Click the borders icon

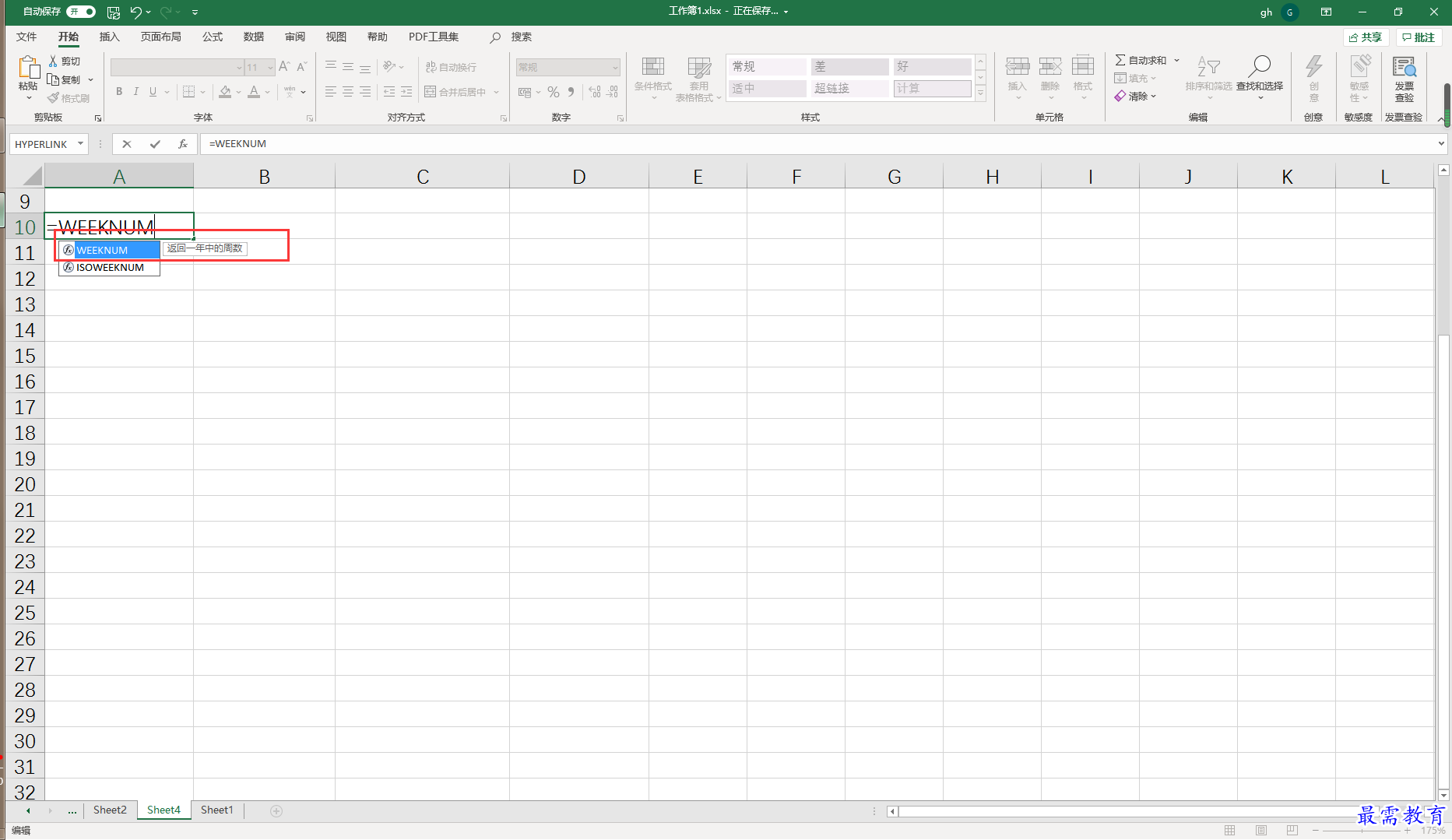click(x=188, y=92)
